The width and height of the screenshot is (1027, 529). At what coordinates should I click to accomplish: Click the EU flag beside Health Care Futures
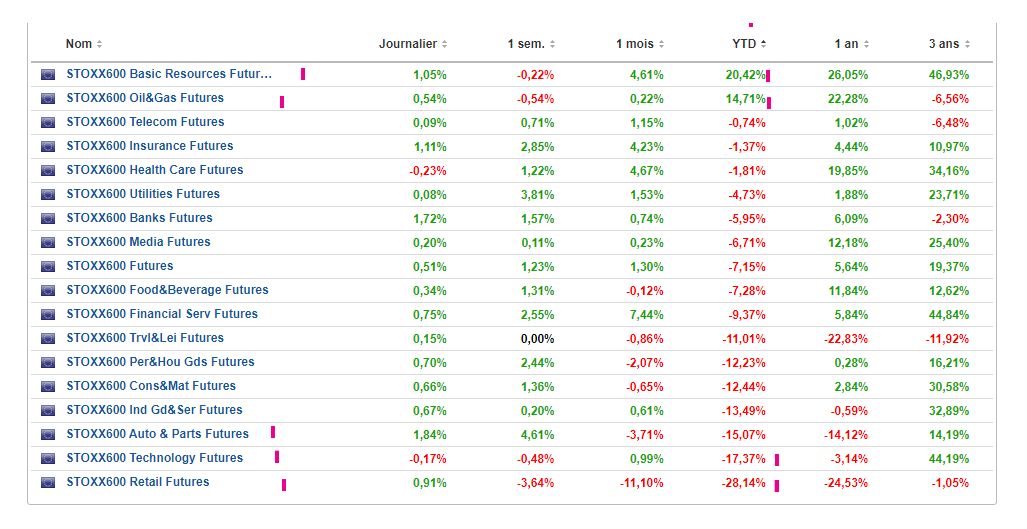click(x=48, y=171)
